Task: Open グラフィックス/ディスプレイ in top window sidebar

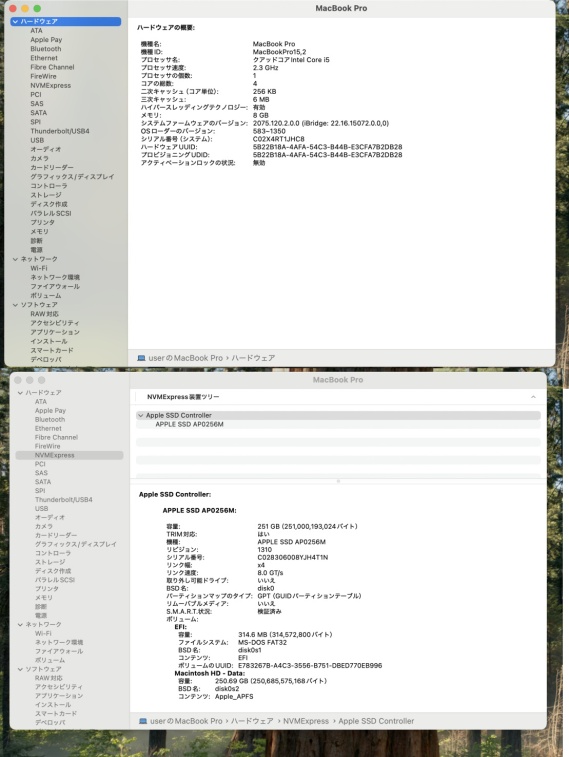Action: tap(72, 177)
